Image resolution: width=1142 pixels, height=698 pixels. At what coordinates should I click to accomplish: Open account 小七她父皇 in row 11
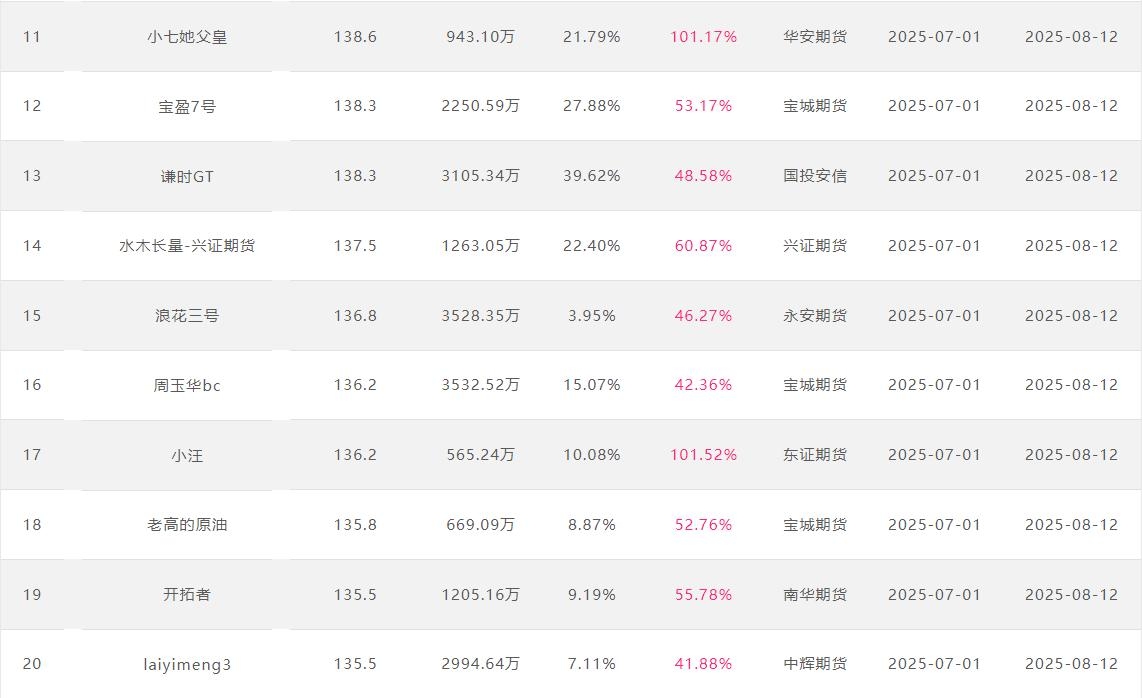pos(187,36)
